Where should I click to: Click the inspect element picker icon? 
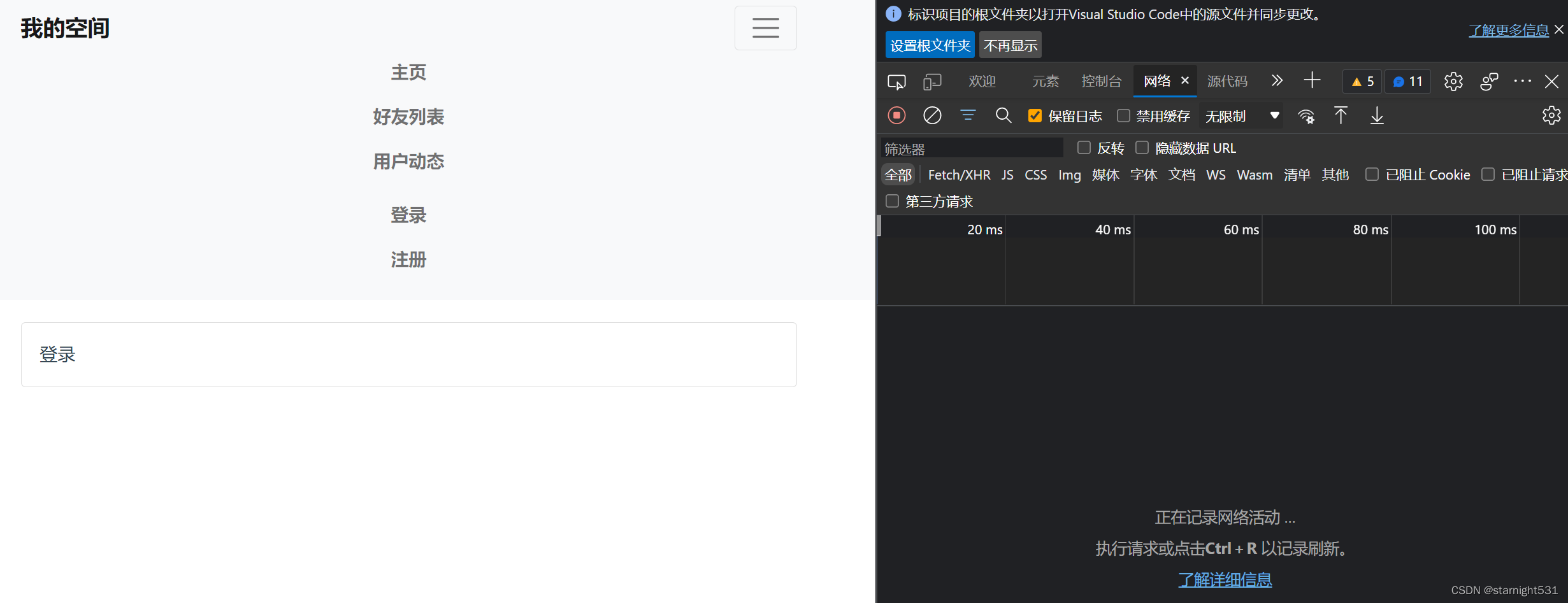pos(896,82)
